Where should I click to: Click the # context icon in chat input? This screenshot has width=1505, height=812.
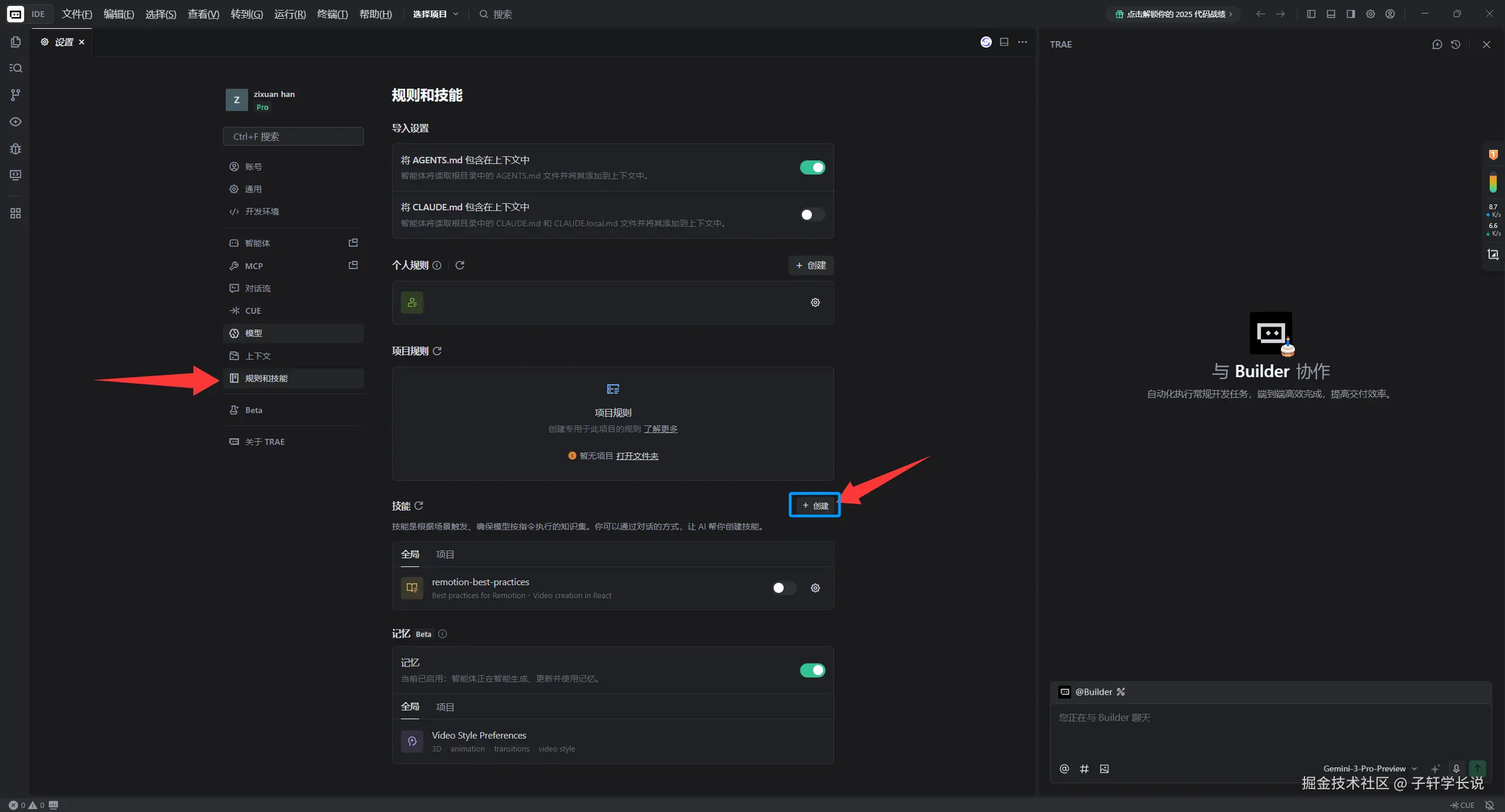point(1084,769)
